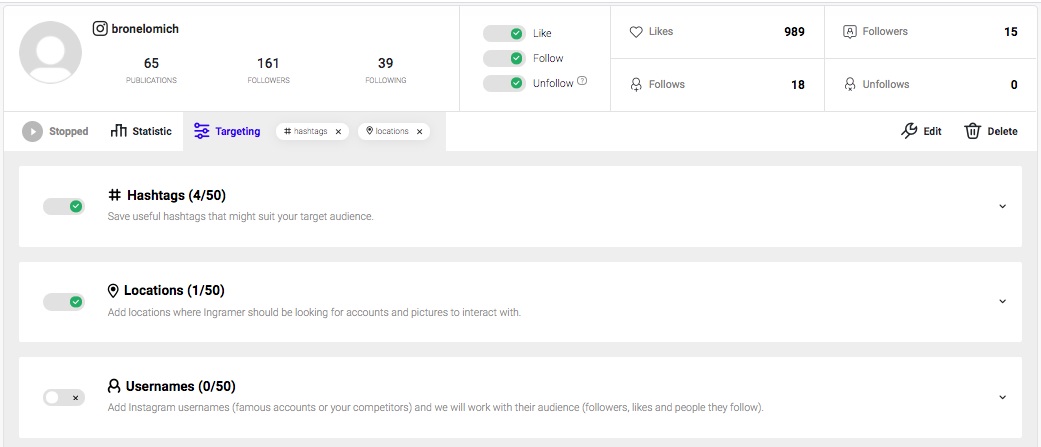Click the Followers stat icon
1041x447 pixels.
pyautogui.click(x=850, y=32)
